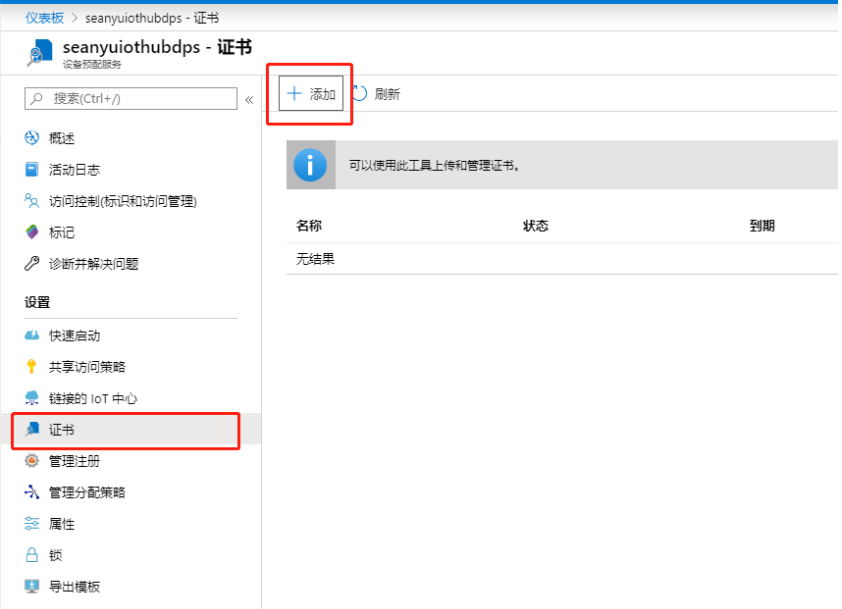Click the 概述 overview globe icon

[x=32, y=138]
